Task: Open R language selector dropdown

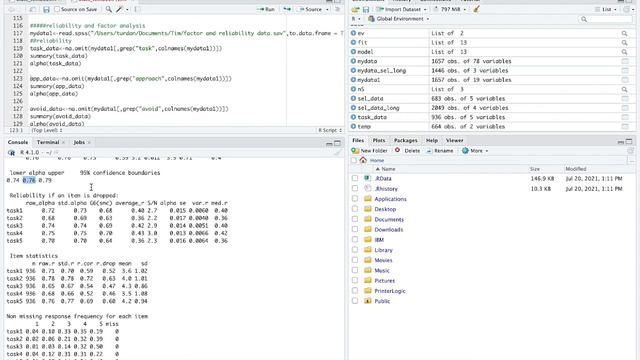Action: click(x=356, y=19)
